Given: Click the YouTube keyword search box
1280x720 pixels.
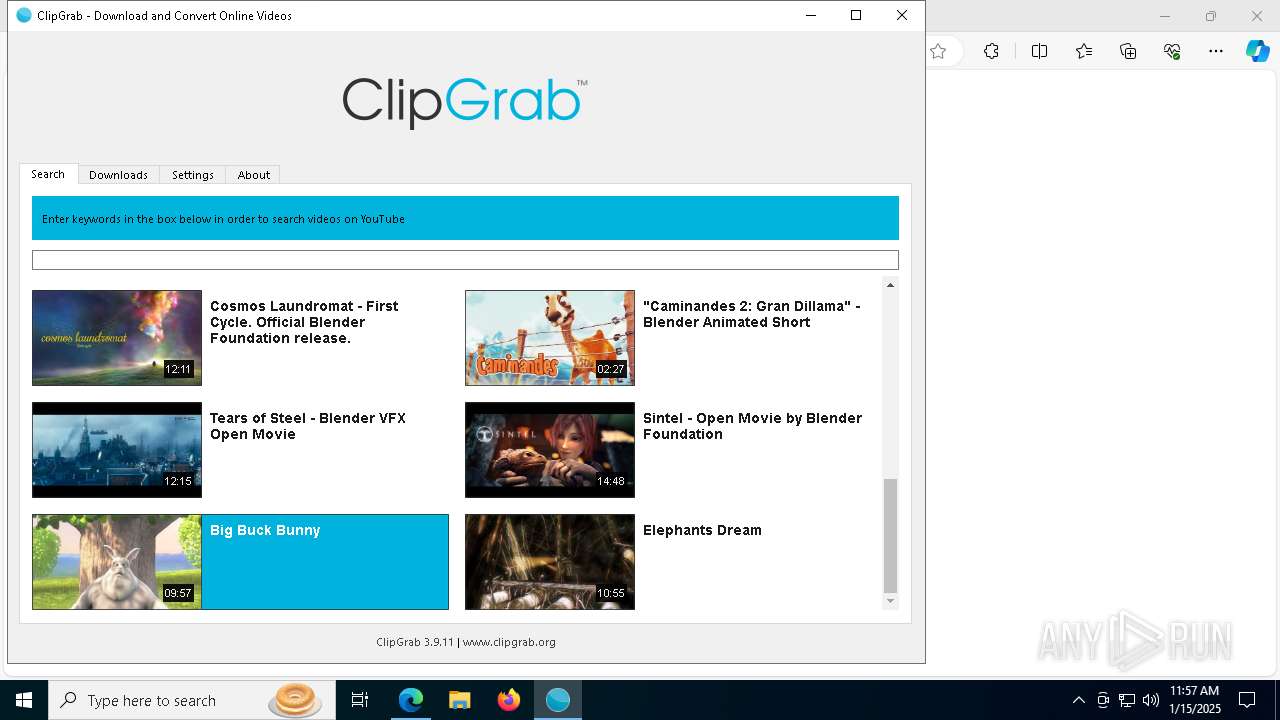Looking at the screenshot, I should (465, 260).
